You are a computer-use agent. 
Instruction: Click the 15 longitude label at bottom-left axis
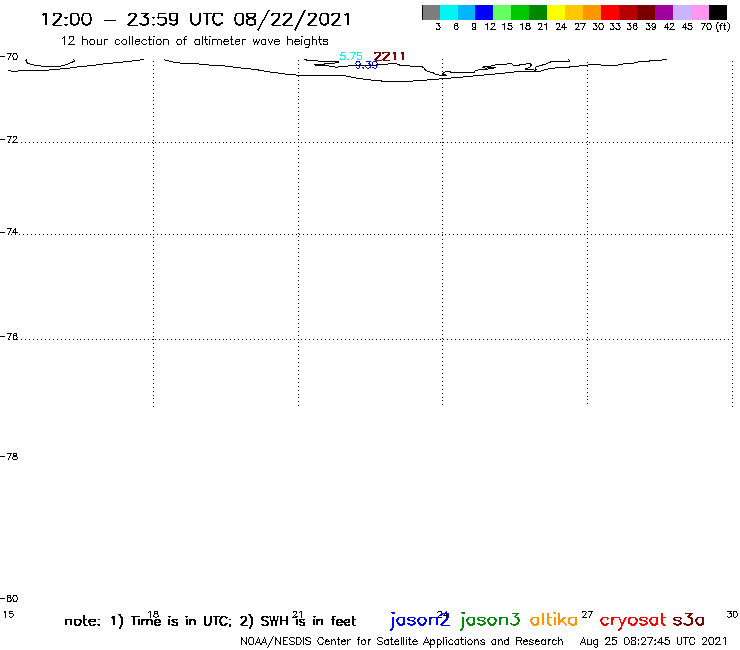tap(8, 615)
